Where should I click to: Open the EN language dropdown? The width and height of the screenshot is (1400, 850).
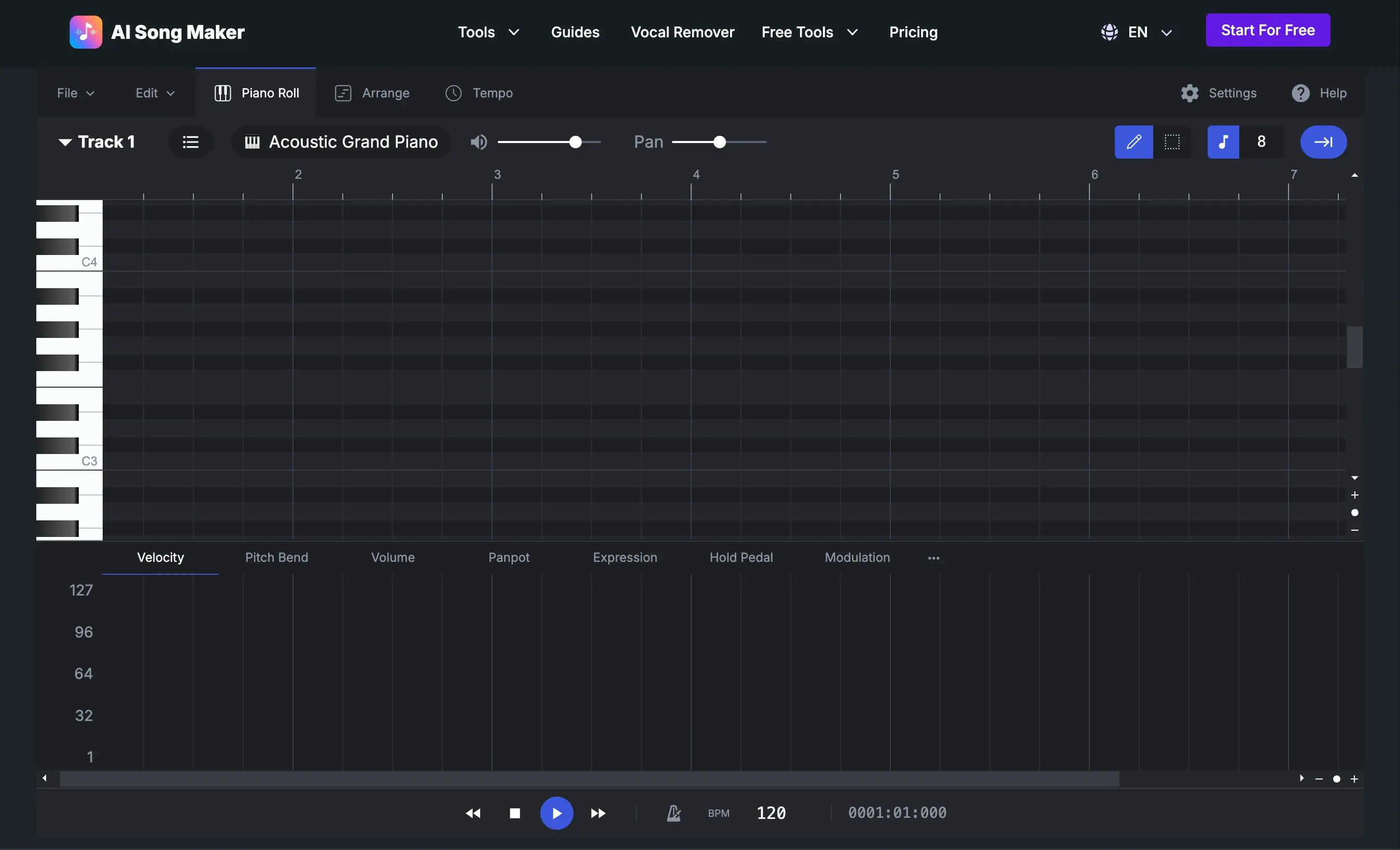coord(1150,32)
